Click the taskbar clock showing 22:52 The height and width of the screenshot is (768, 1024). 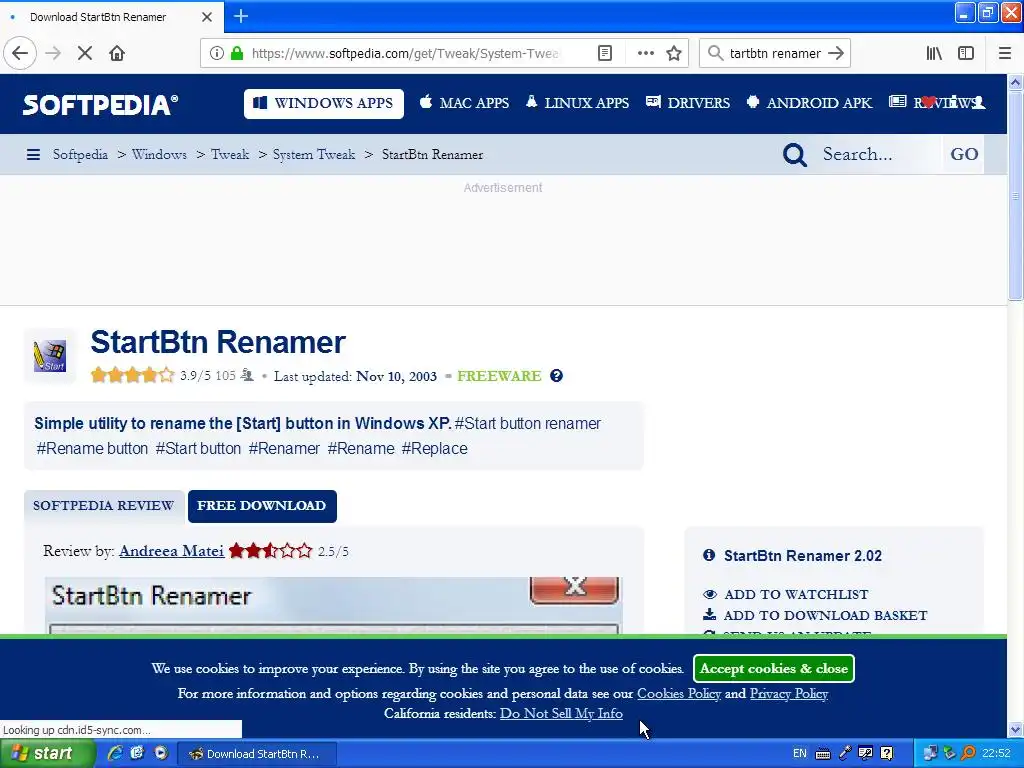click(x=996, y=754)
